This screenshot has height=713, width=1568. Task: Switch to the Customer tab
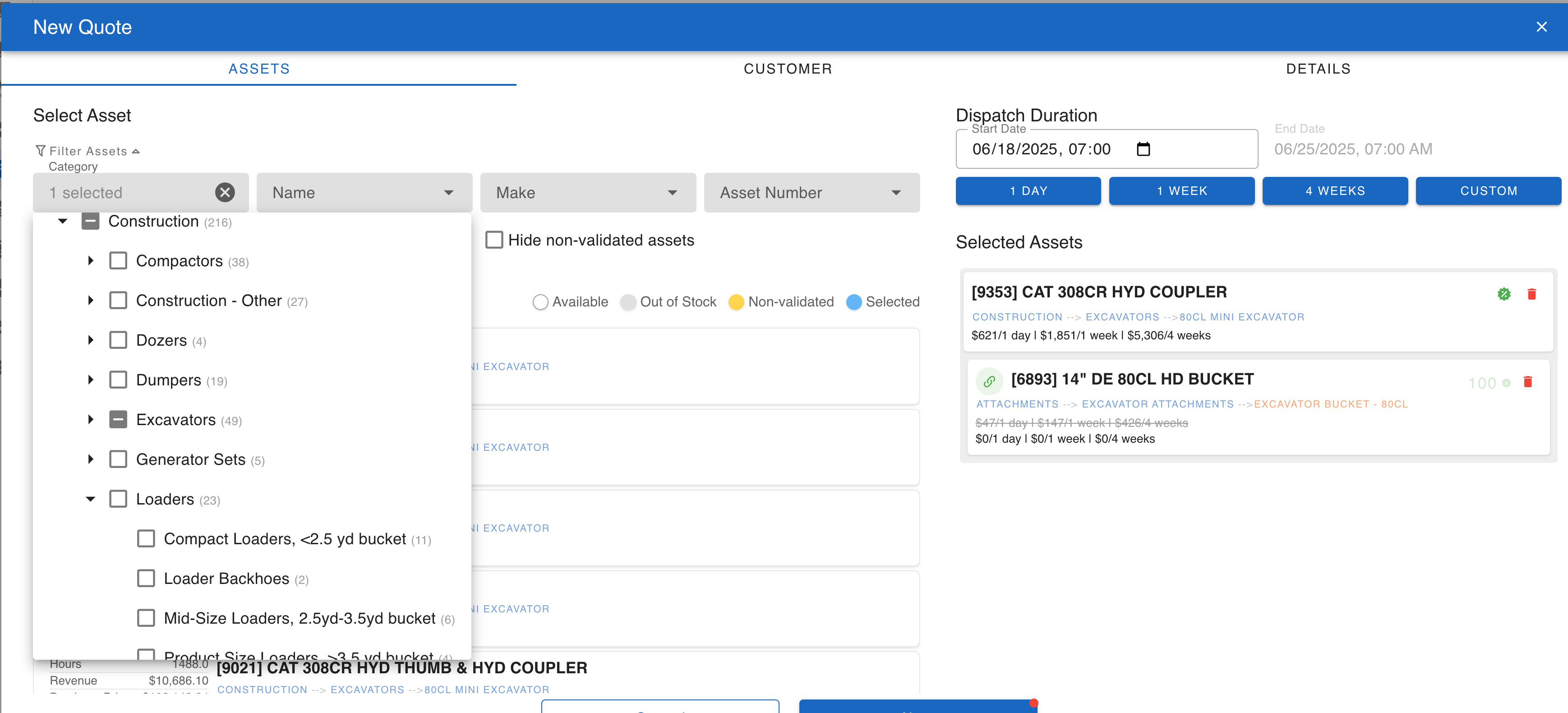pos(788,69)
